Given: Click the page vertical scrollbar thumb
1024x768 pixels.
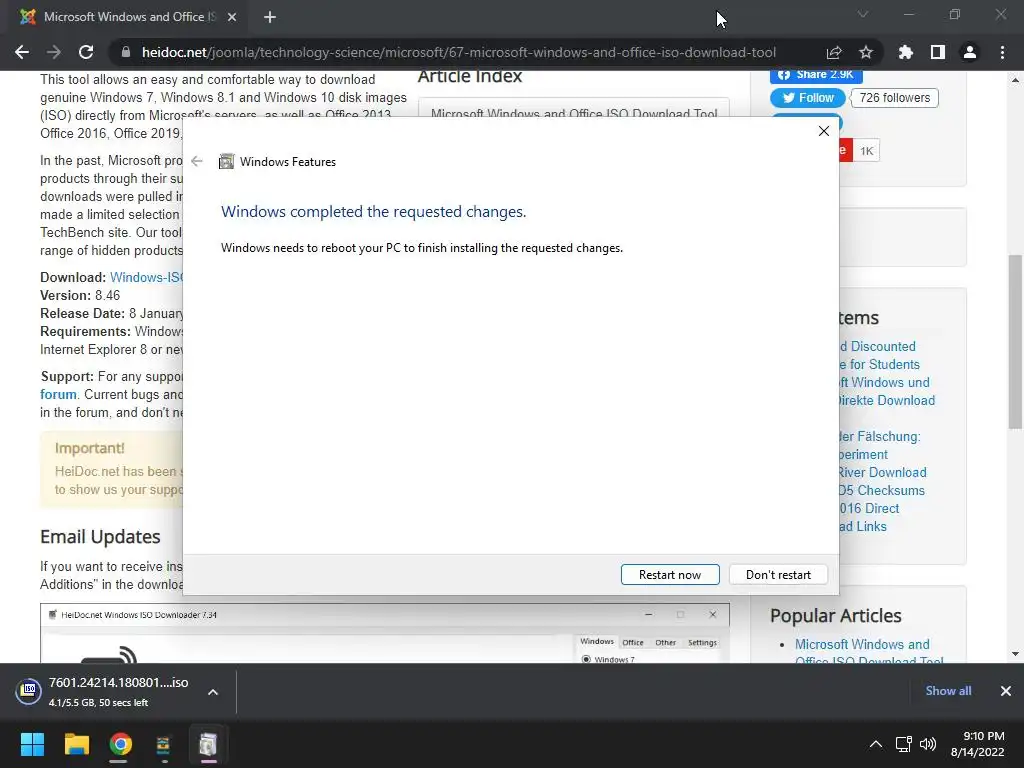Looking at the screenshot, I should pos(1015,342).
